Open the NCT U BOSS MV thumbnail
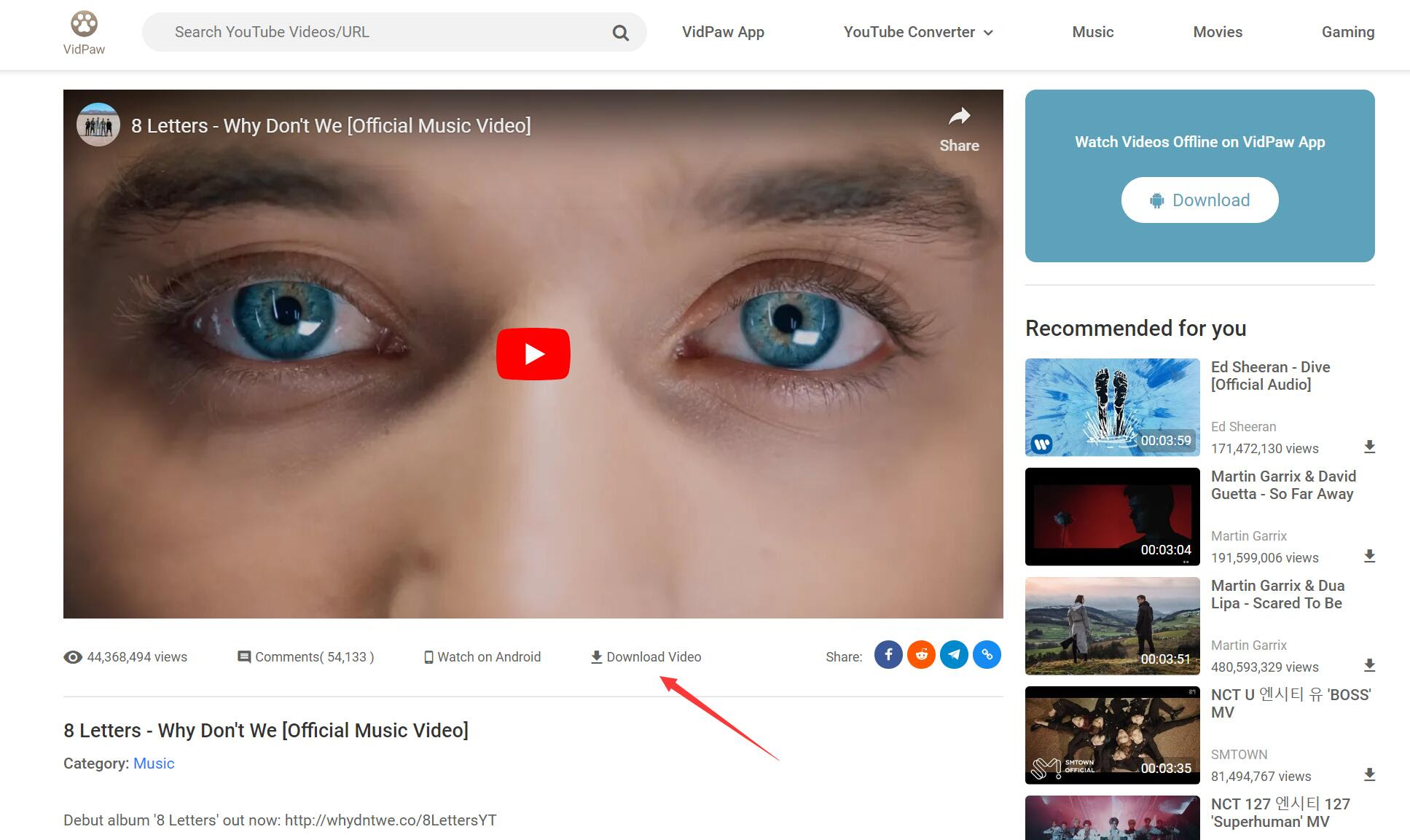The height and width of the screenshot is (840, 1410). [x=1112, y=735]
